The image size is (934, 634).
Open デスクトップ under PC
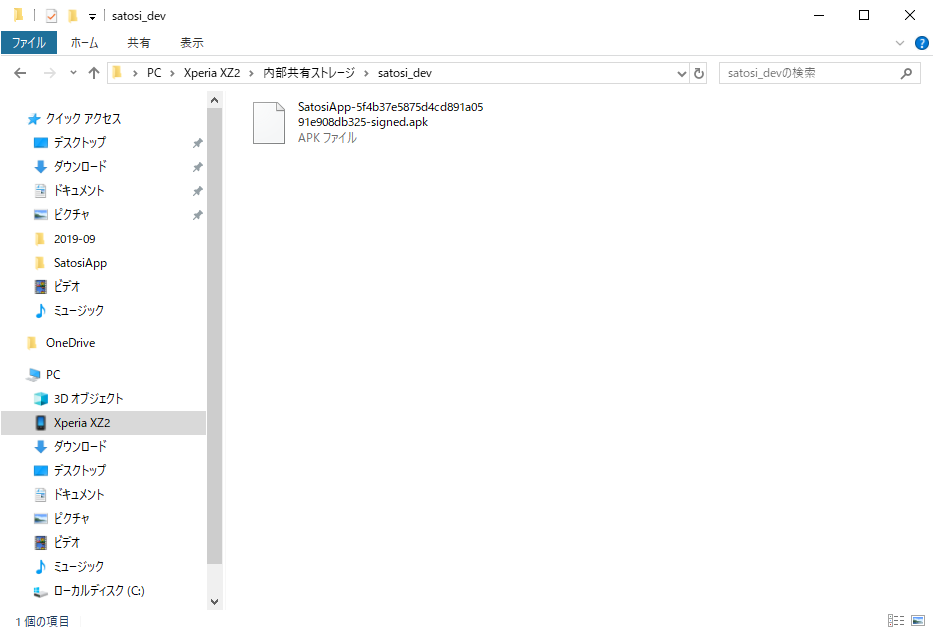coord(79,470)
